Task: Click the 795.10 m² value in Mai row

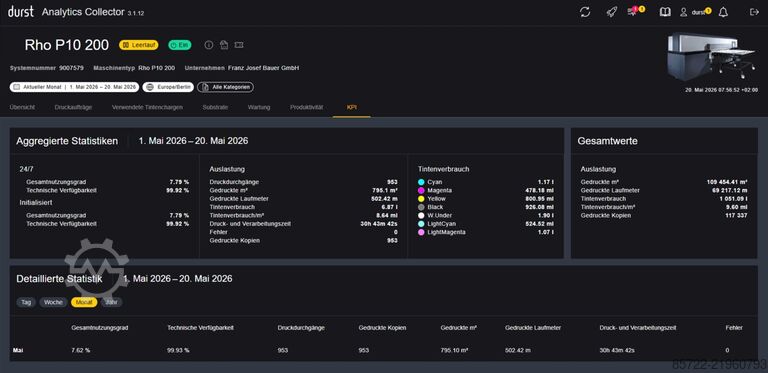Action: click(x=454, y=350)
